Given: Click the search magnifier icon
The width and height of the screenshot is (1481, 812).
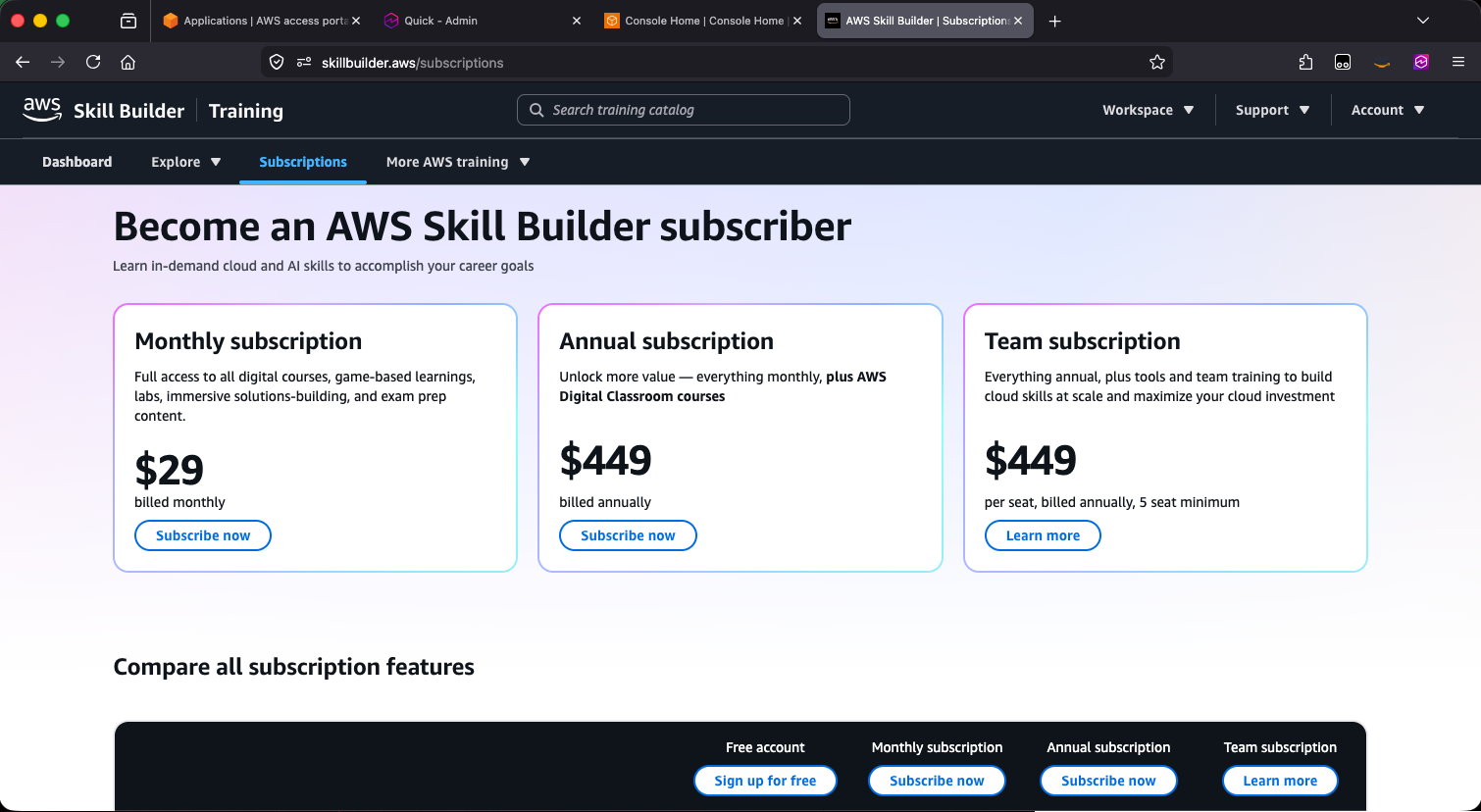Looking at the screenshot, I should click(536, 110).
